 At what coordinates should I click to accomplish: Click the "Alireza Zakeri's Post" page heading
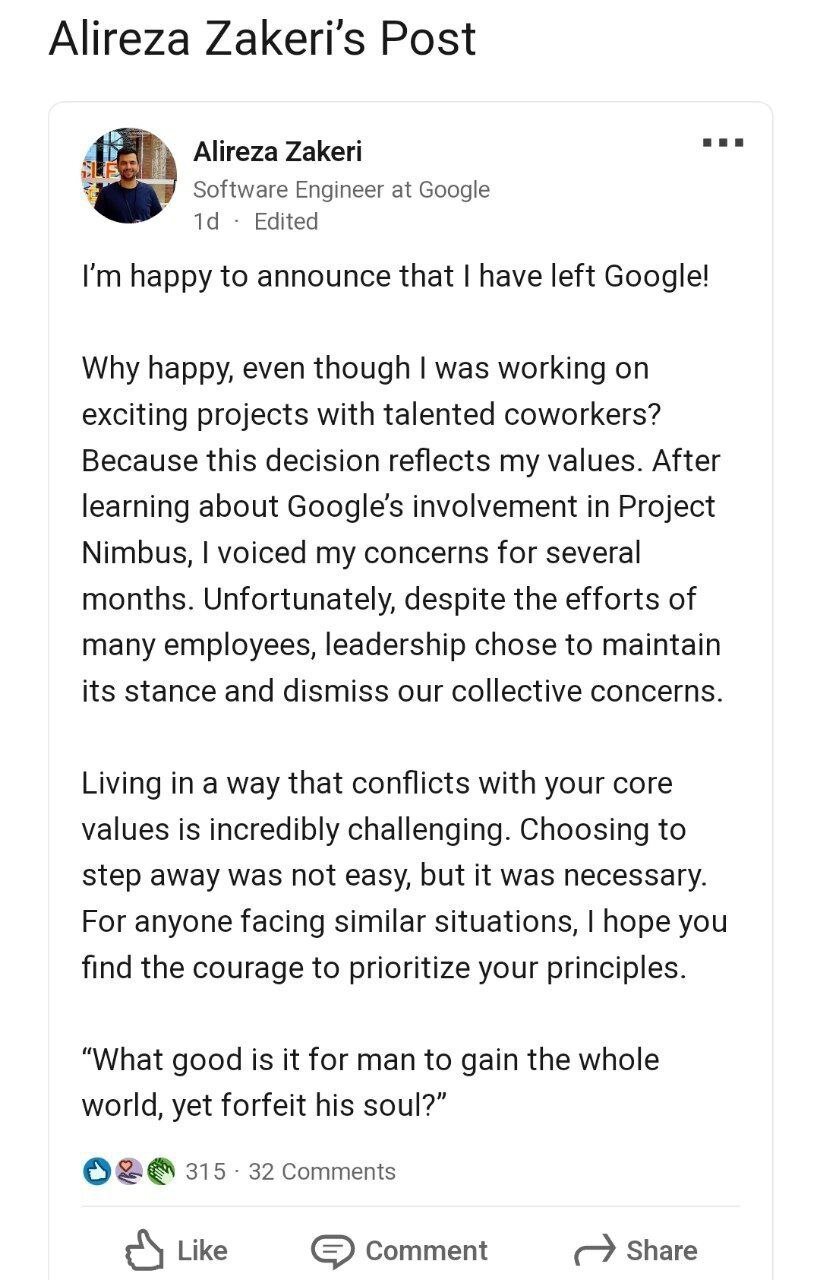pos(262,40)
